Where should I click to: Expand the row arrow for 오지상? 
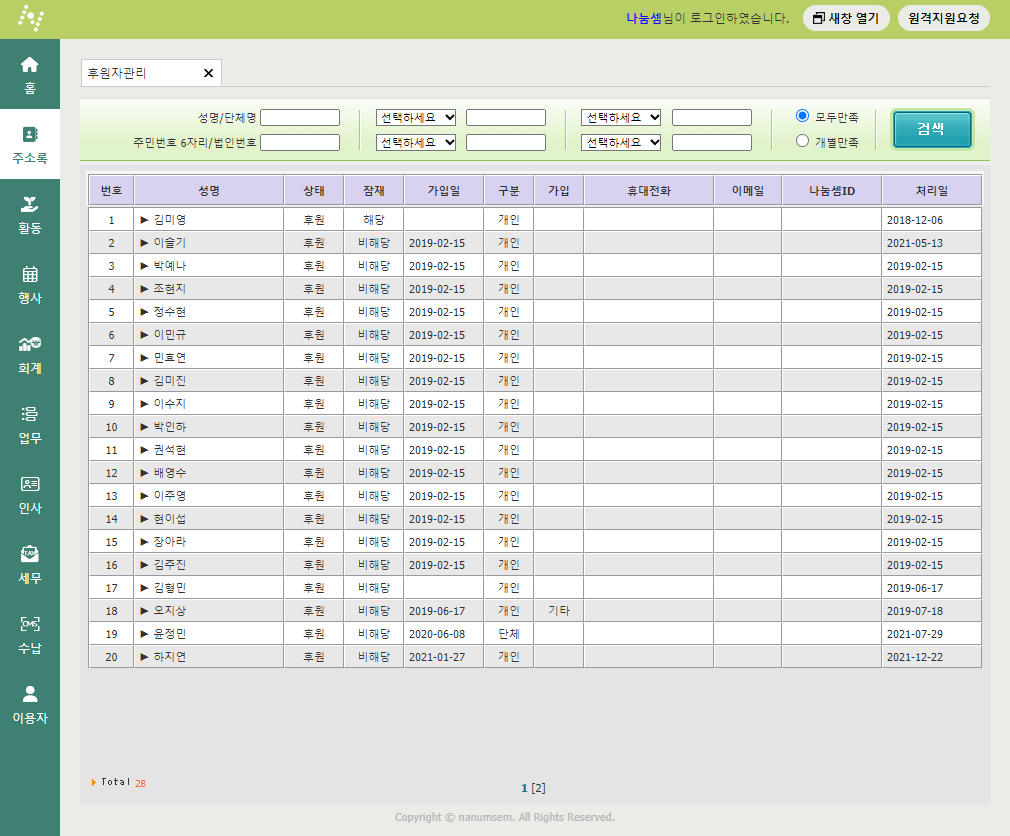(144, 611)
